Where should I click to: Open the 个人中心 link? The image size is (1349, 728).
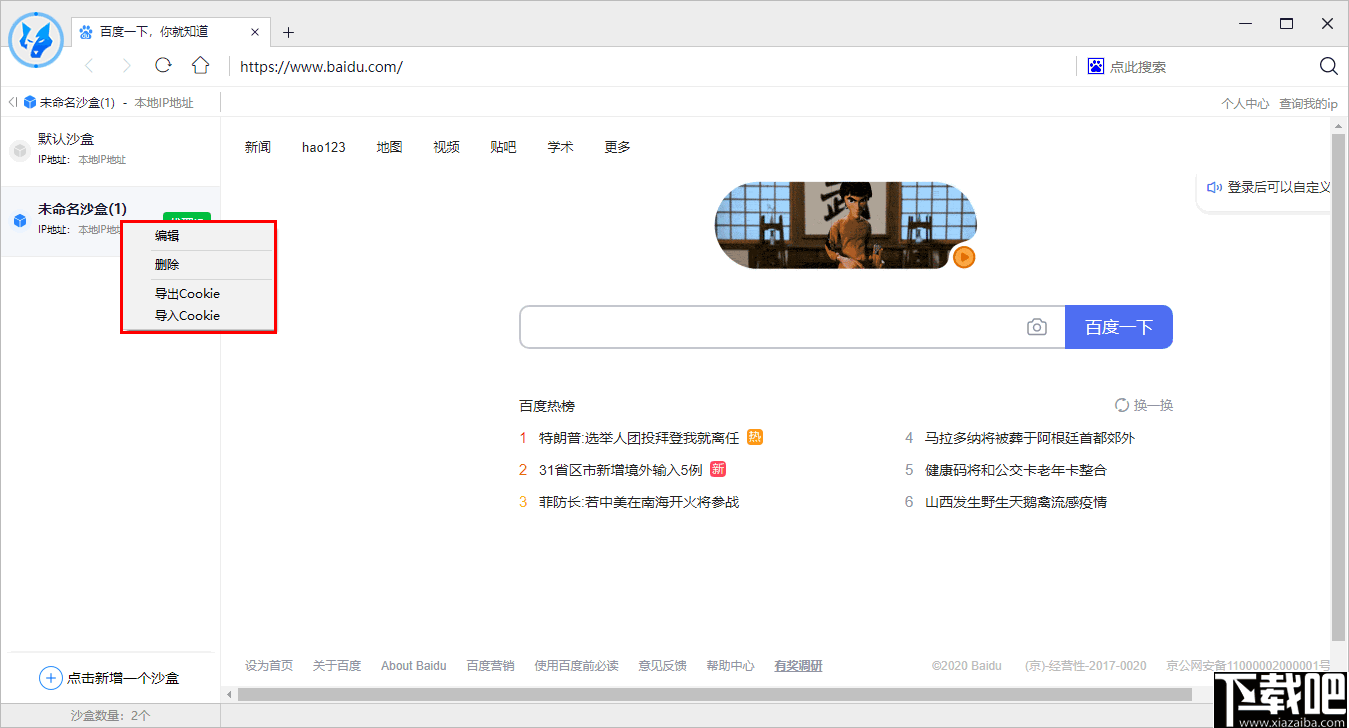1245,102
